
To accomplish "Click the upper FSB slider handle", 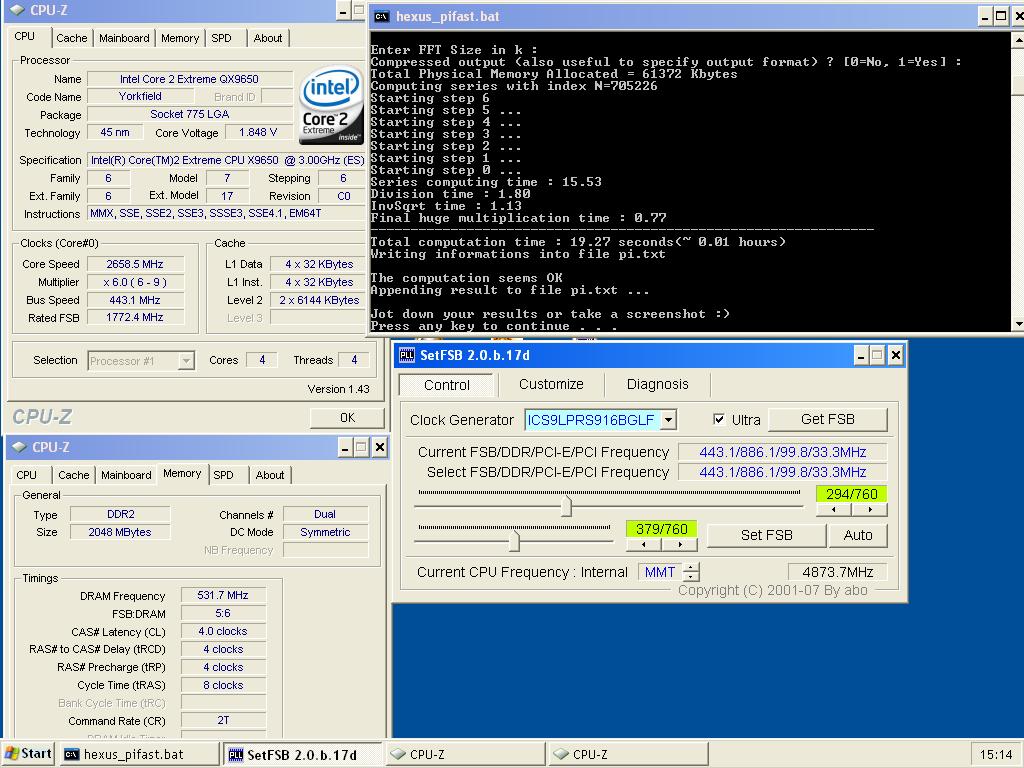I will tap(566, 506).
